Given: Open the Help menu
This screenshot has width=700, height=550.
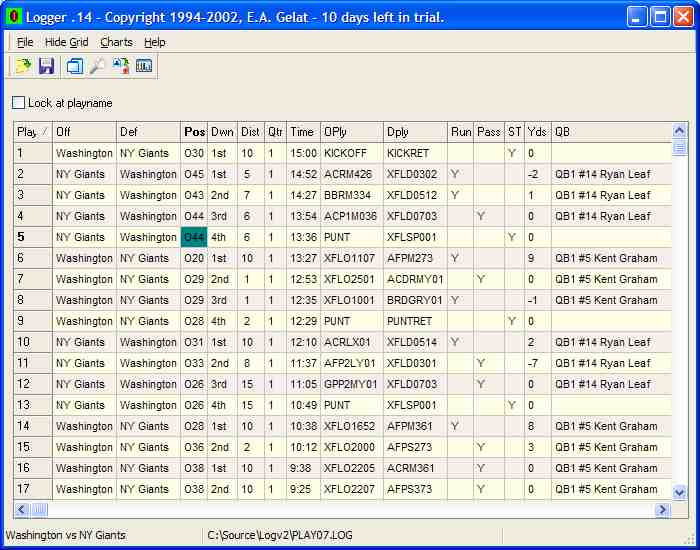Looking at the screenshot, I should (154, 42).
